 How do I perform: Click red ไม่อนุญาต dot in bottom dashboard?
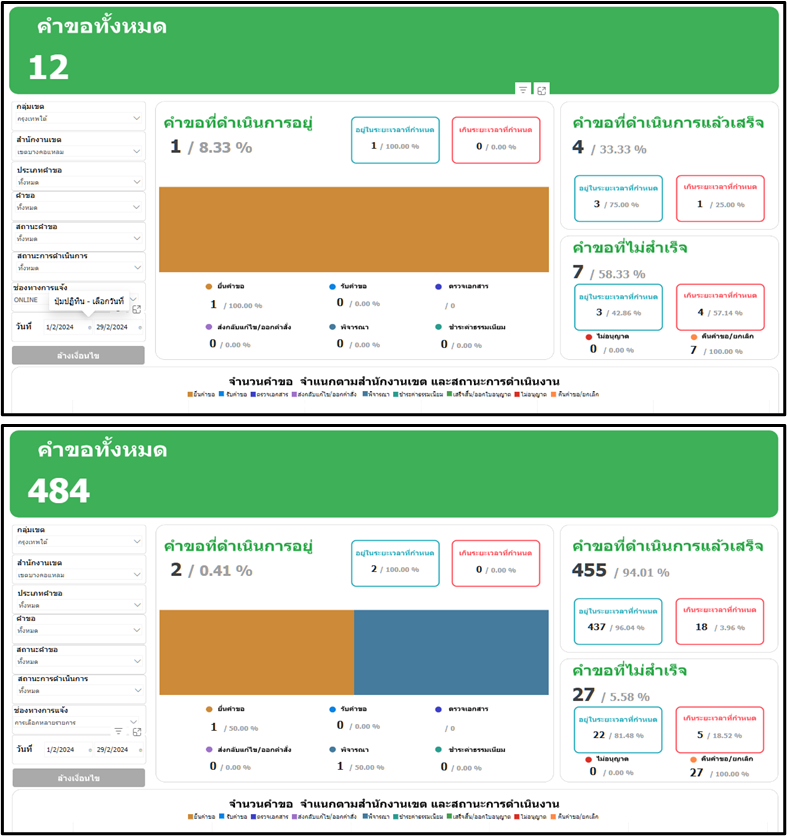pyautogui.click(x=589, y=758)
